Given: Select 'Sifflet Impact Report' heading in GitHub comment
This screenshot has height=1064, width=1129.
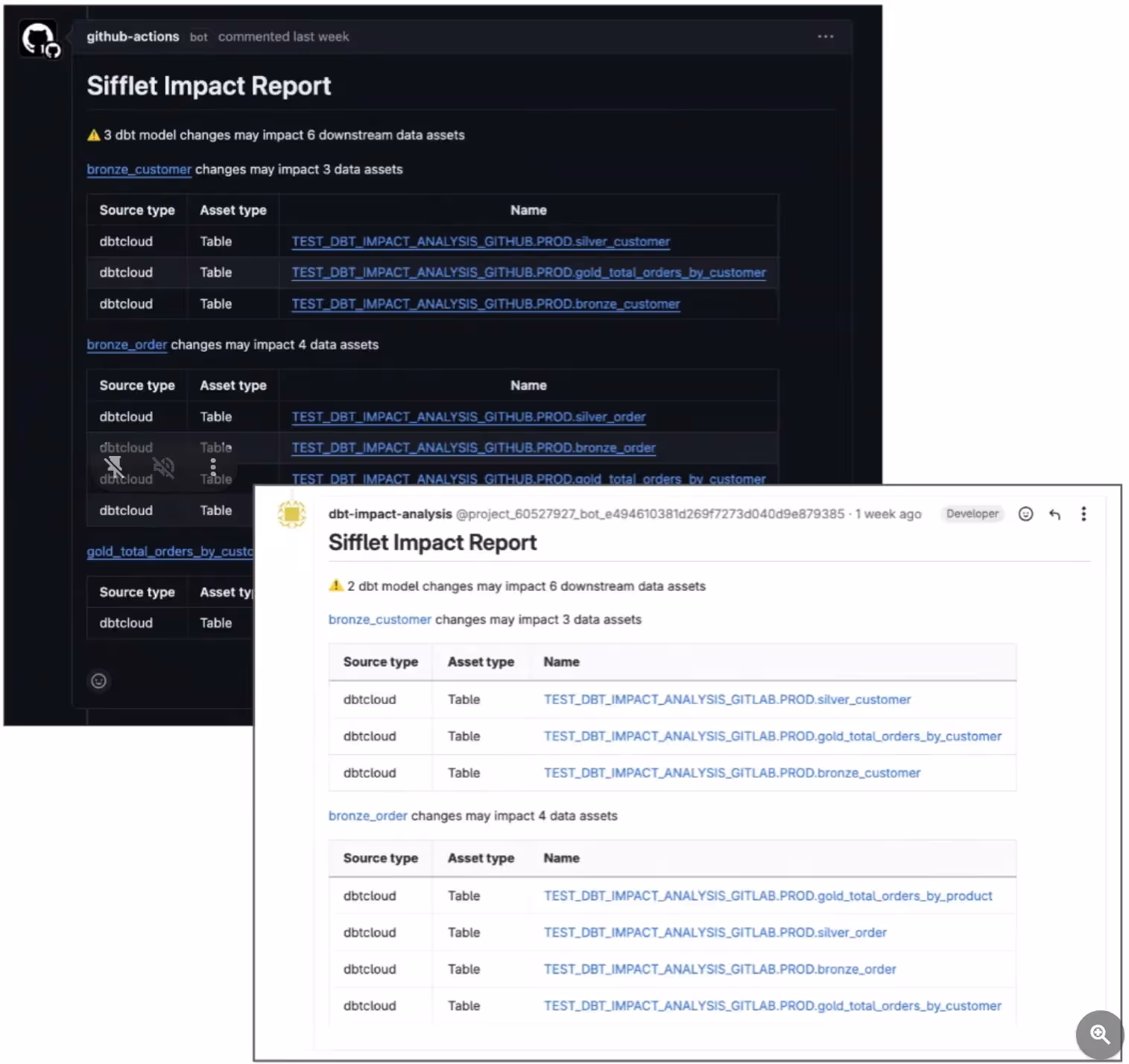Looking at the screenshot, I should coord(209,86).
